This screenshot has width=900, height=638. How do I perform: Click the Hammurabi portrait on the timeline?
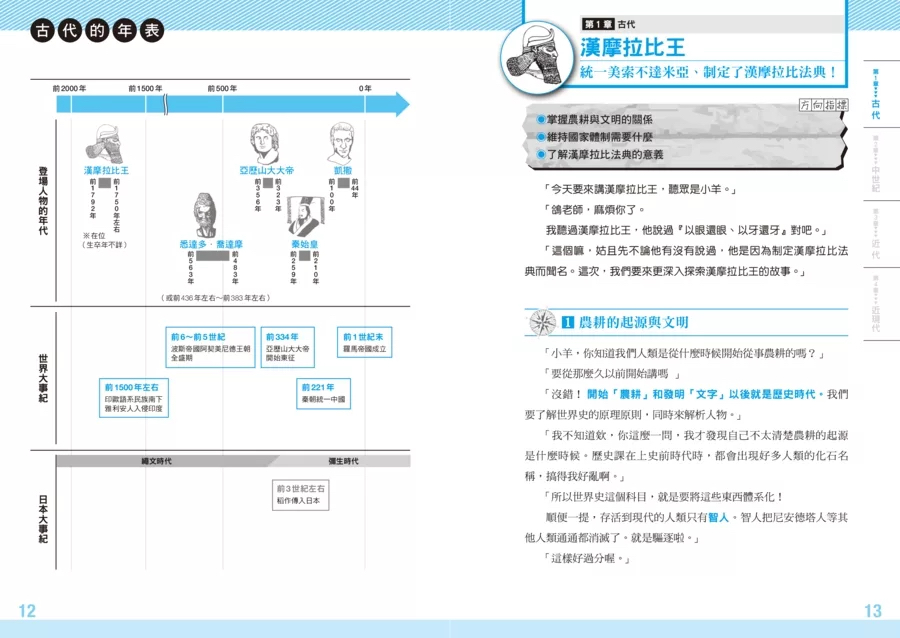[x=104, y=144]
